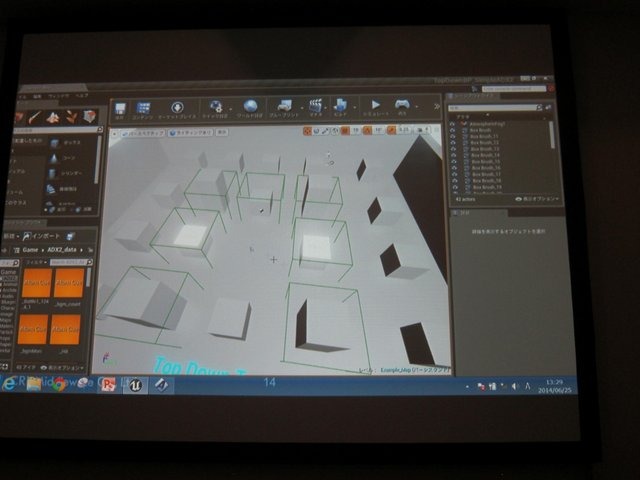Click the ADX2_data breadcrumb path
This screenshot has width=640, height=480.
tap(62, 249)
